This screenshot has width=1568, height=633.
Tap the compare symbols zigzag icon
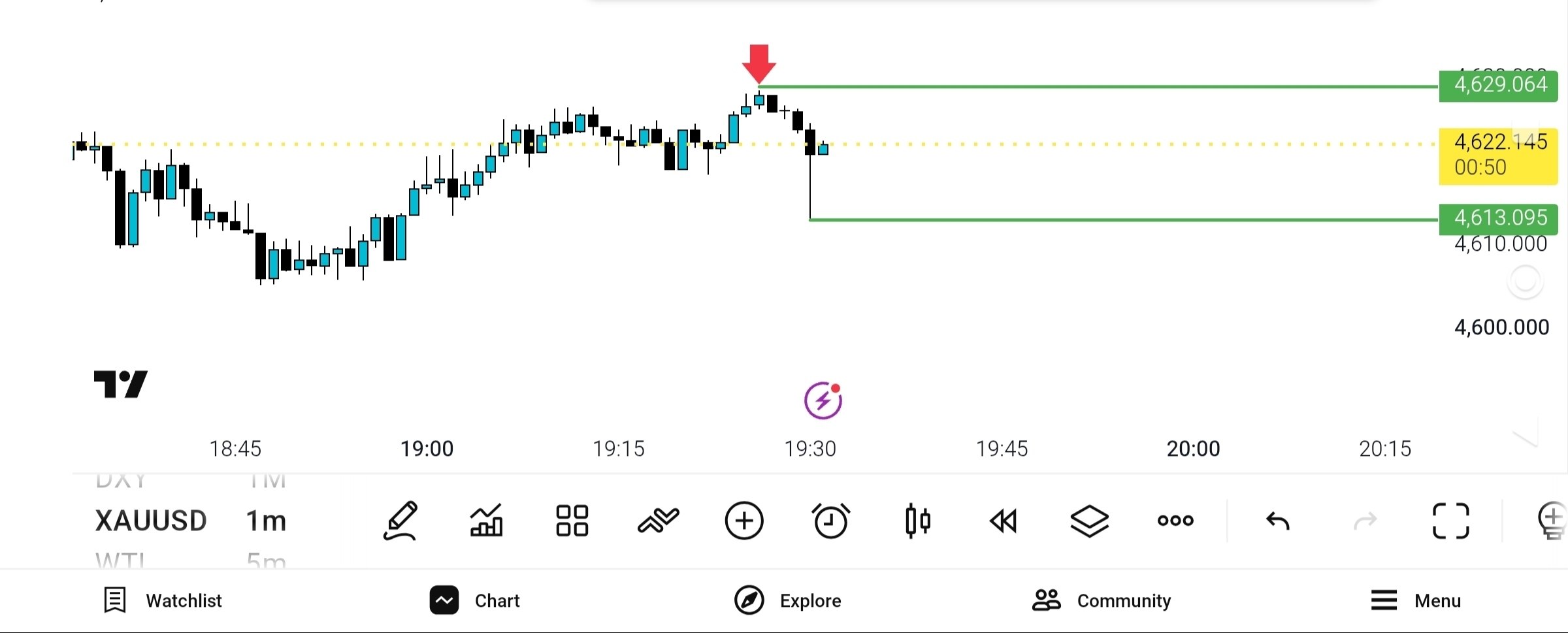click(658, 521)
